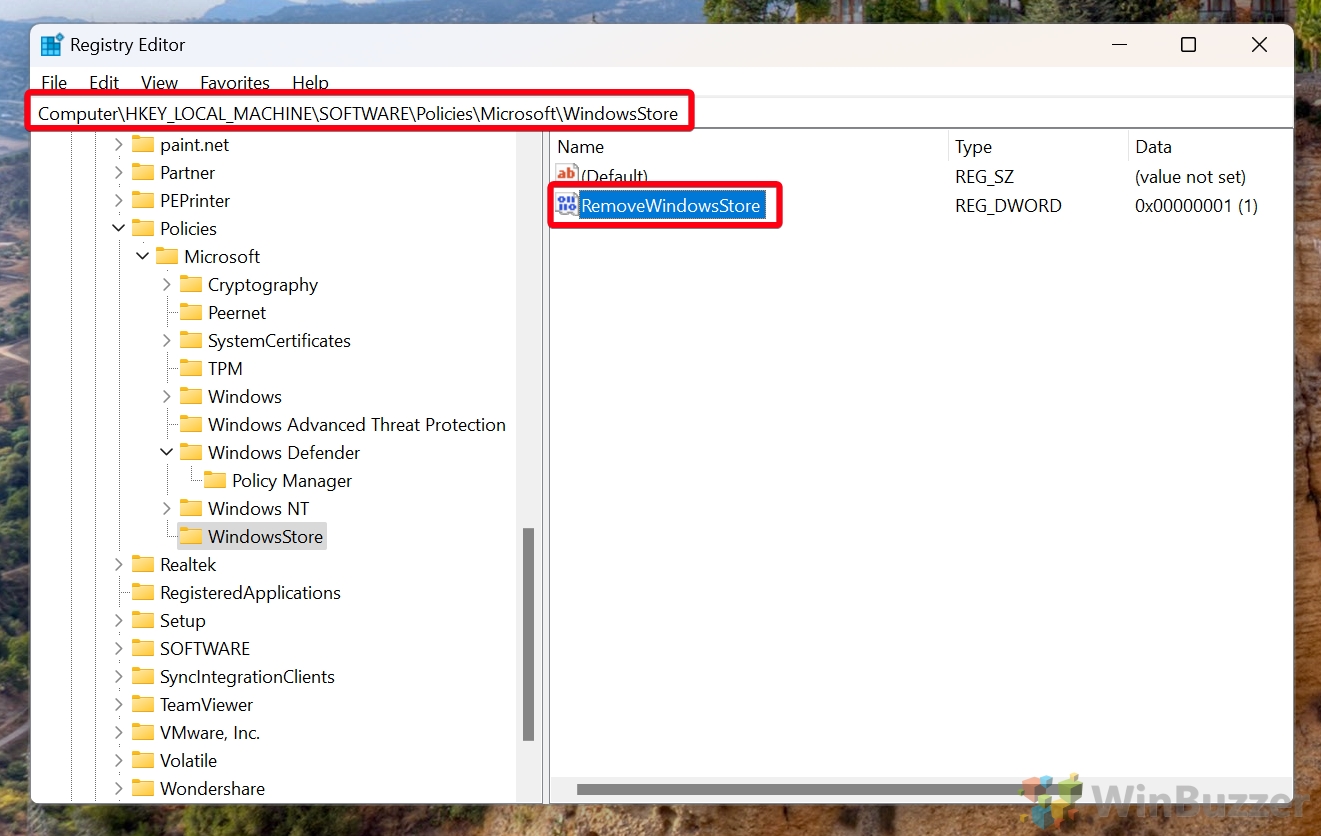Select the paint.net folder icon

pyautogui.click(x=143, y=145)
